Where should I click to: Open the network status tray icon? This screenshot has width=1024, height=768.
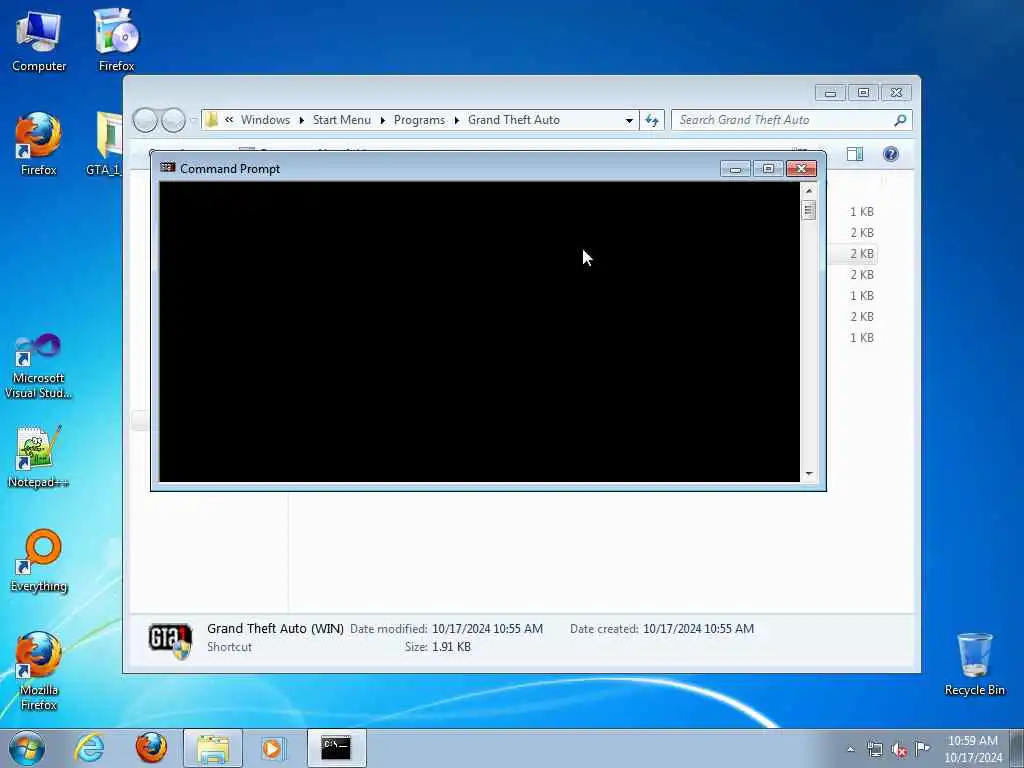[874, 749]
